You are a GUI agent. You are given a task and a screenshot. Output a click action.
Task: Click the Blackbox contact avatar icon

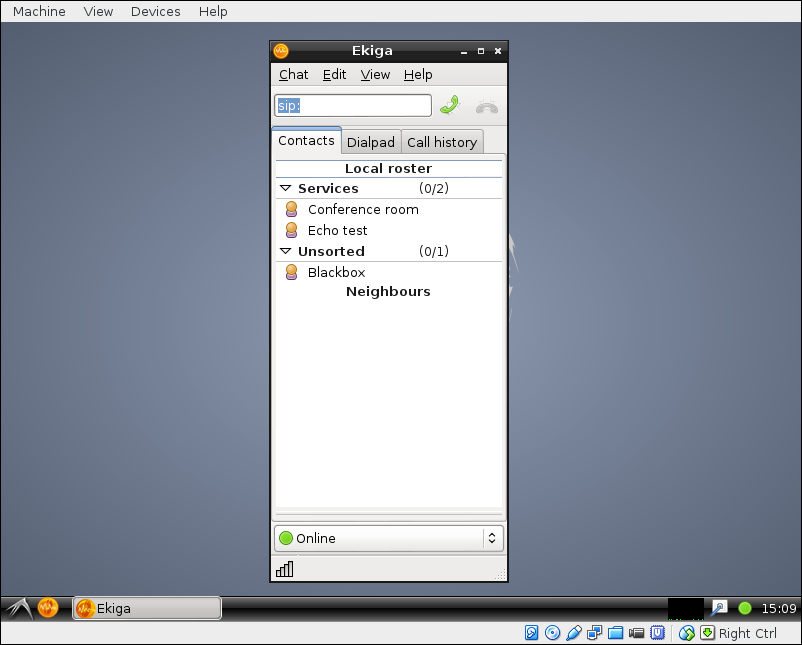292,272
